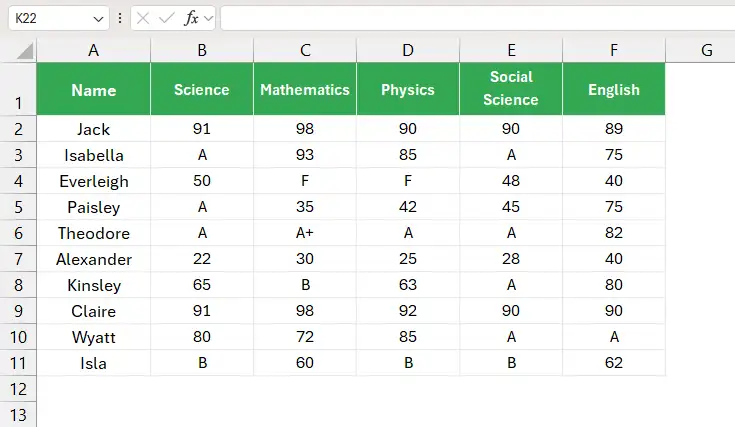Select all cells using the corner triangle

25,51
